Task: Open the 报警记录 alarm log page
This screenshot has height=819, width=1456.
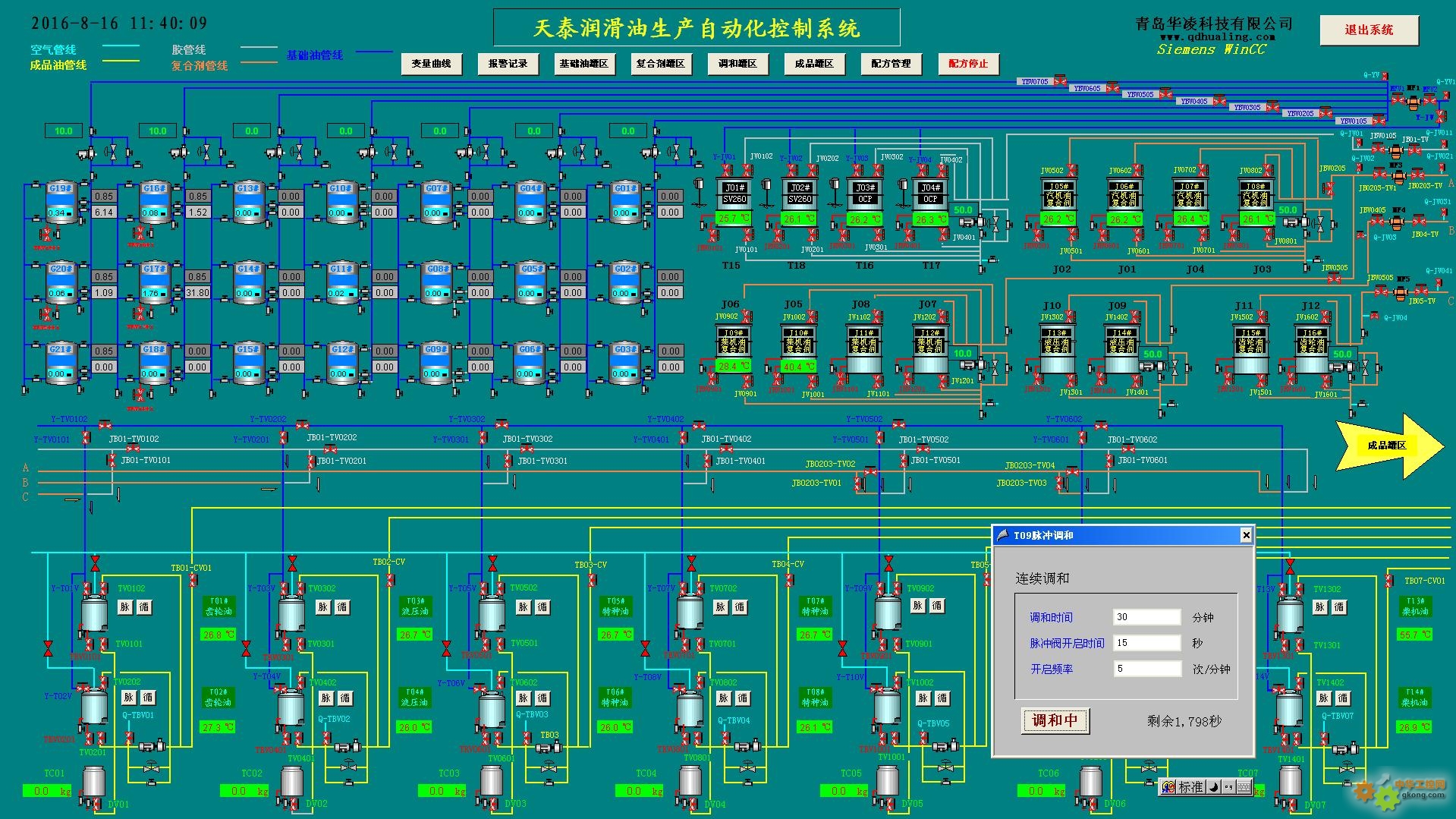Action: click(x=508, y=64)
